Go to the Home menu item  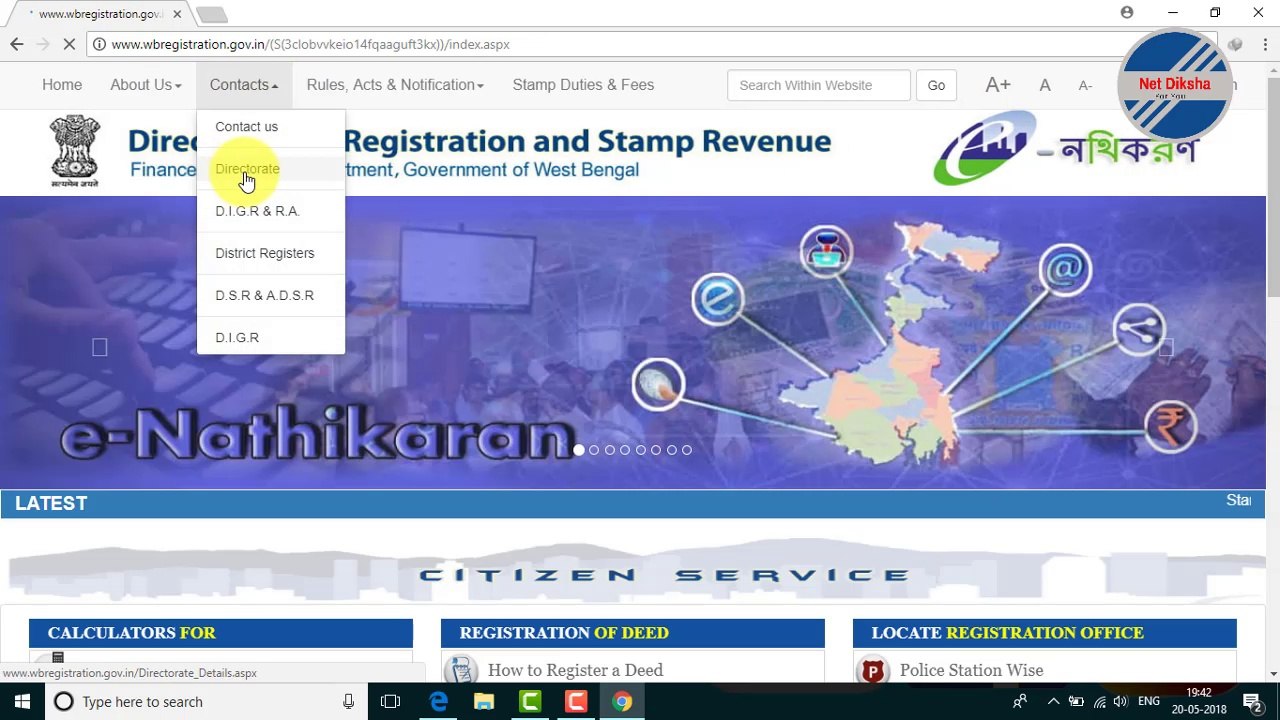[x=62, y=85]
